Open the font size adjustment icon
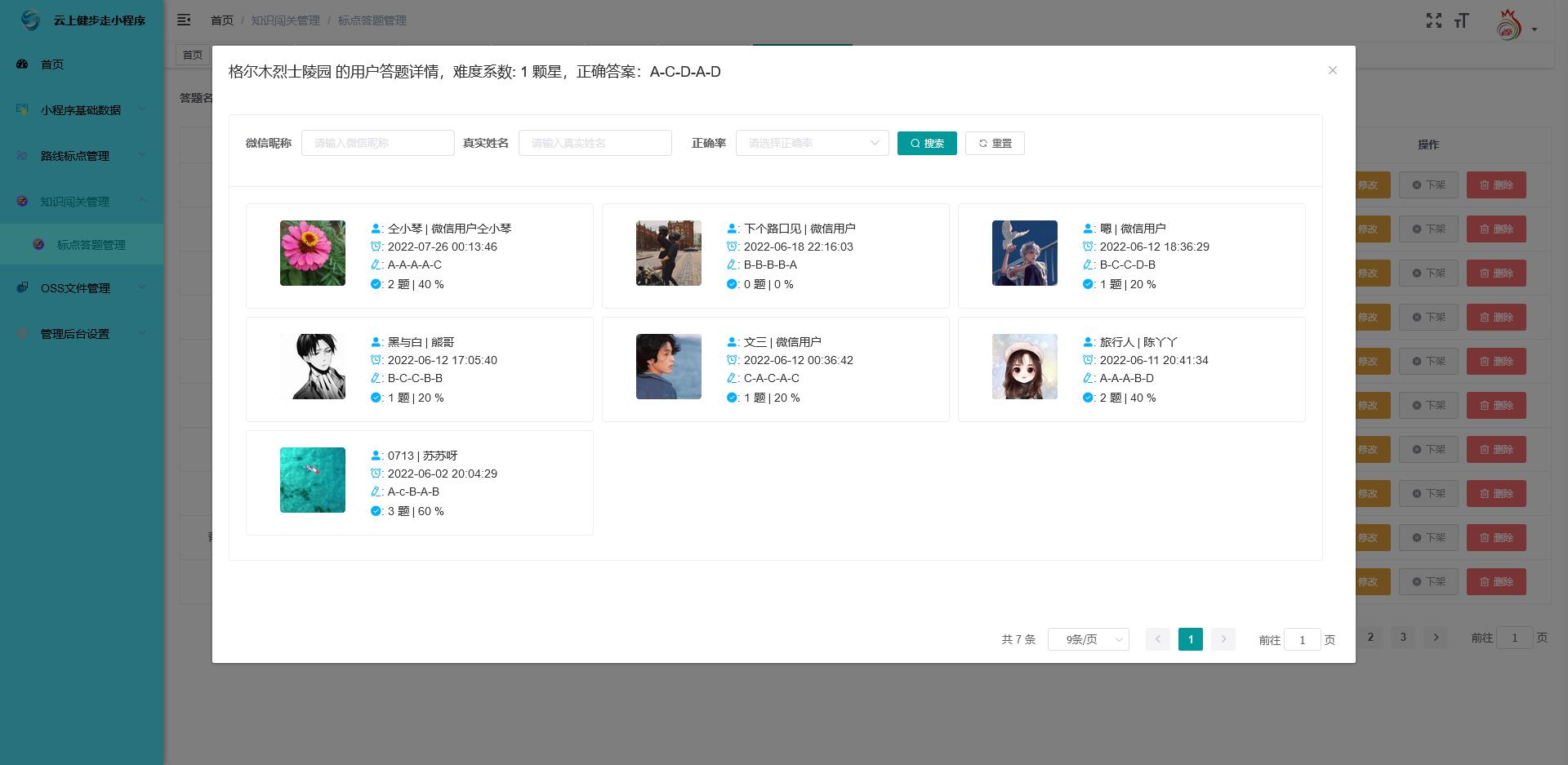Image resolution: width=1568 pixels, height=765 pixels. pos(1461,20)
